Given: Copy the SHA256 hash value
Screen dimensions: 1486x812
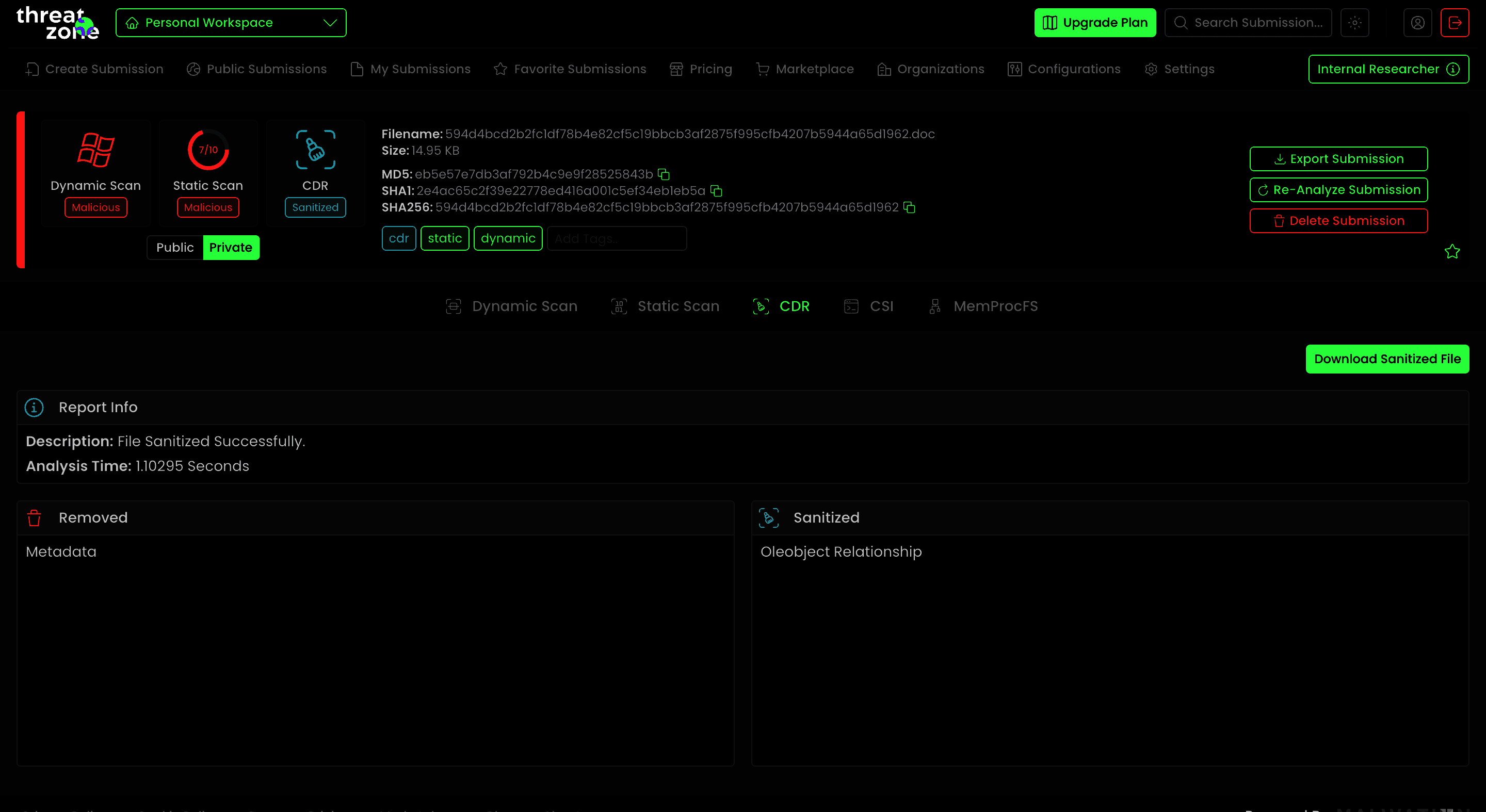Looking at the screenshot, I should point(909,207).
